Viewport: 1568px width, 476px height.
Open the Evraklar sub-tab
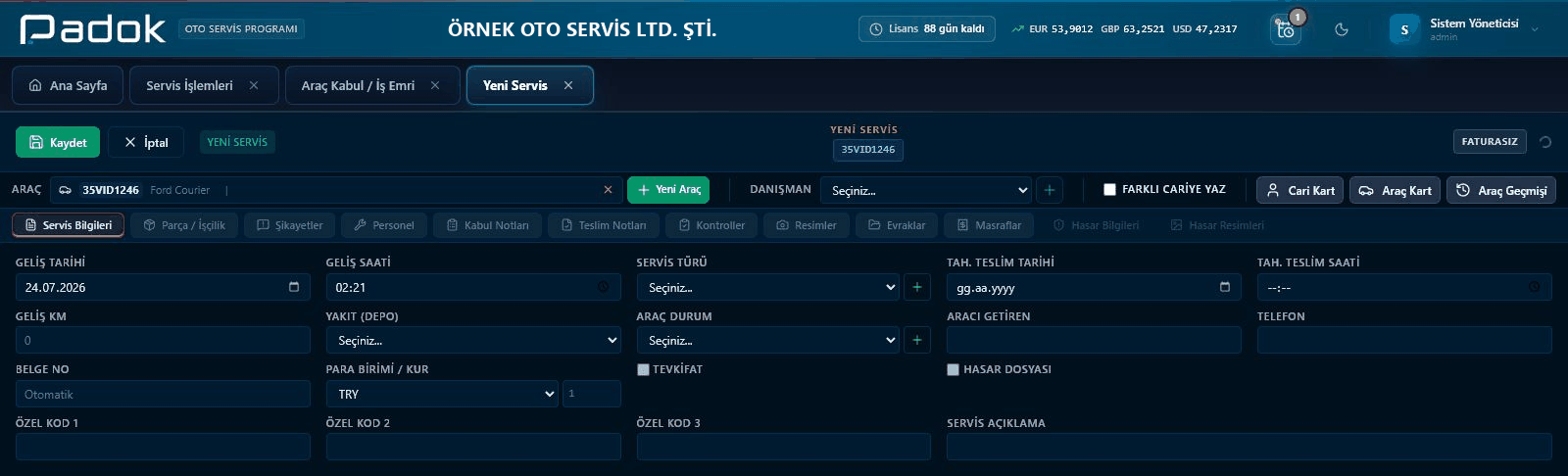pyautogui.click(x=897, y=225)
